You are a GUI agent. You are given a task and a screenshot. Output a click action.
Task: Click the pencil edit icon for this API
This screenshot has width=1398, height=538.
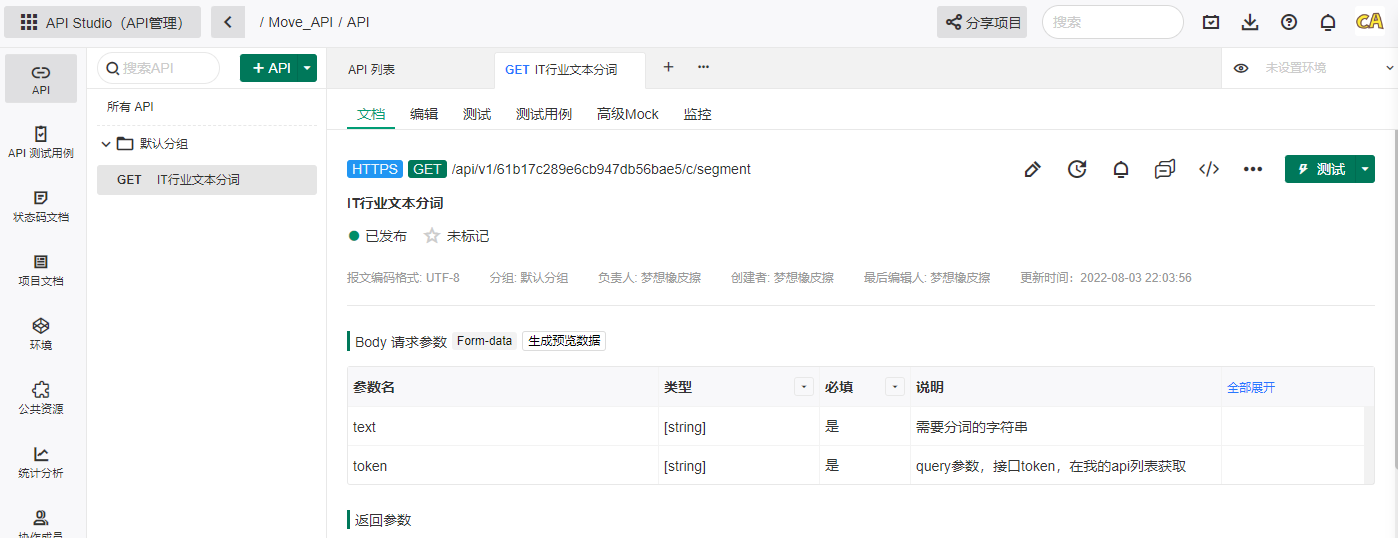point(1033,169)
